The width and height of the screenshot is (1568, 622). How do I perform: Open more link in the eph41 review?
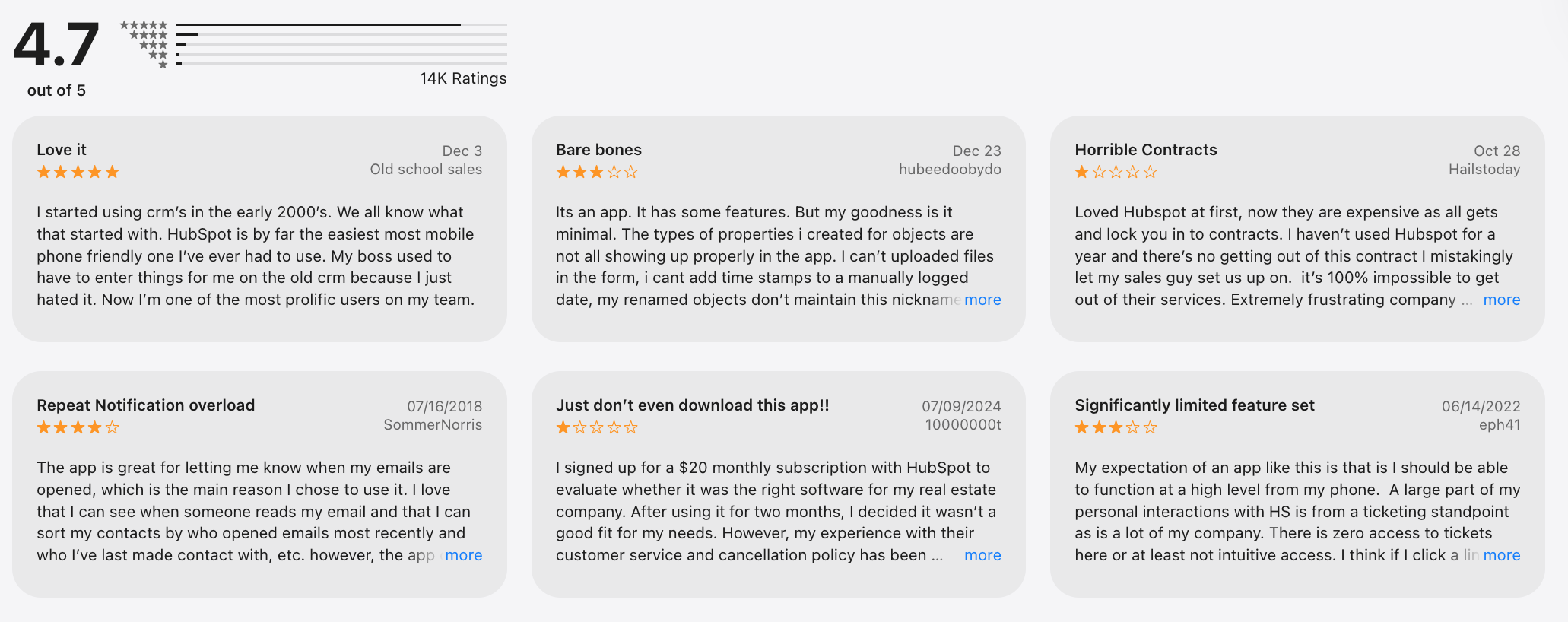point(1501,555)
